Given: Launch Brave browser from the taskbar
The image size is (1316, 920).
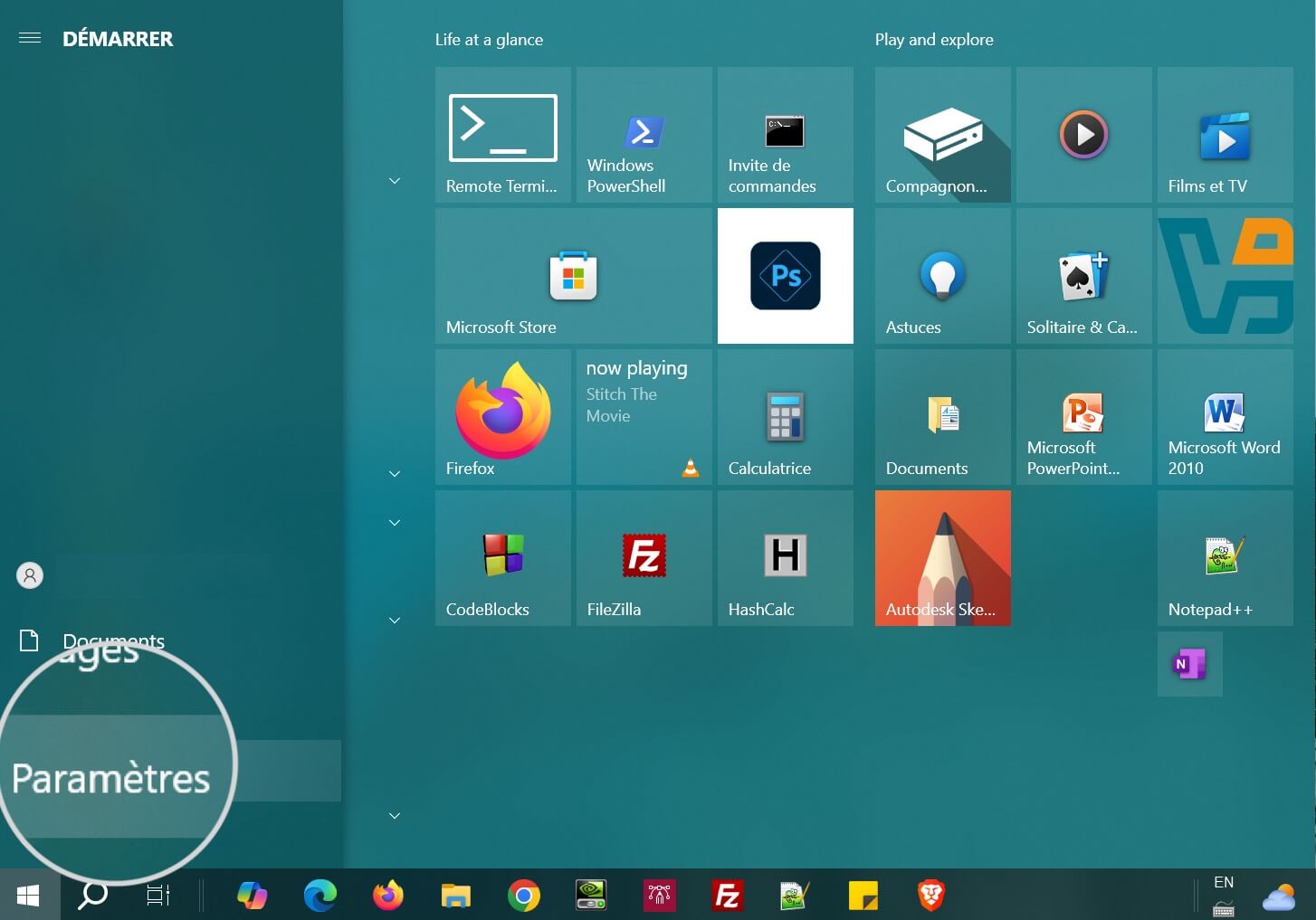Looking at the screenshot, I should tap(931, 896).
